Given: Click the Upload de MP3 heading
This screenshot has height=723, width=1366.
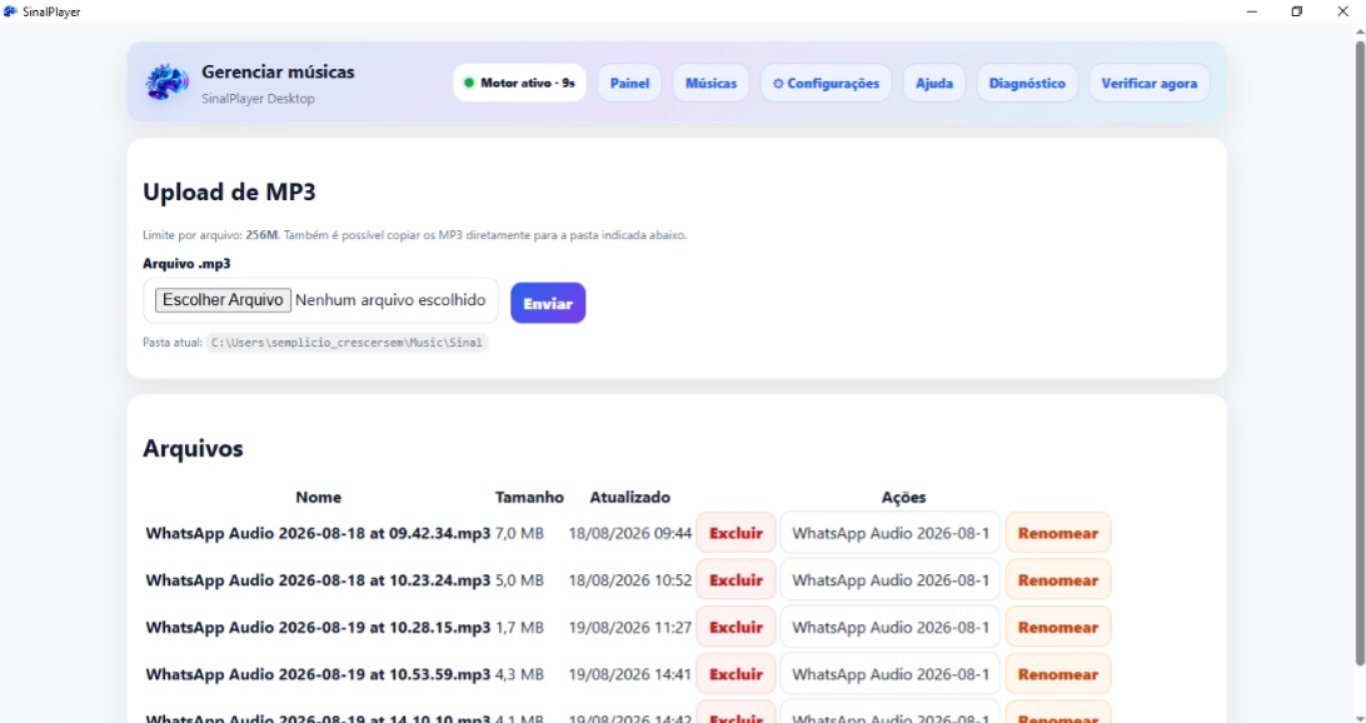Looking at the screenshot, I should point(229,192).
